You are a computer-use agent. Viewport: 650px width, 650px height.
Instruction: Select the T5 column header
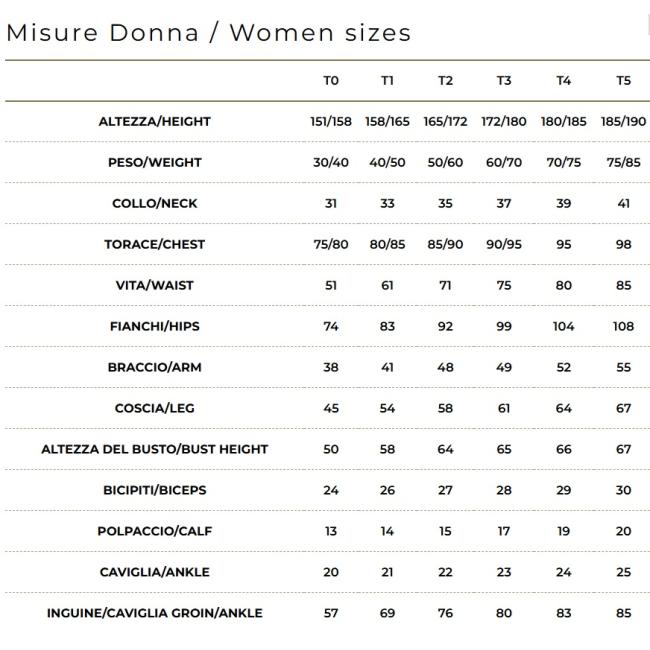(624, 80)
